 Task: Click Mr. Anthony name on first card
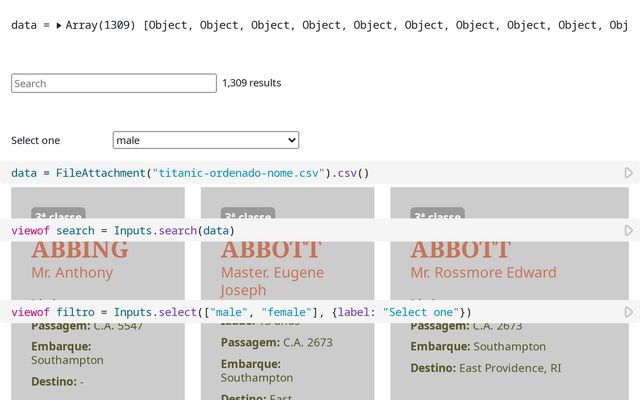(x=72, y=272)
